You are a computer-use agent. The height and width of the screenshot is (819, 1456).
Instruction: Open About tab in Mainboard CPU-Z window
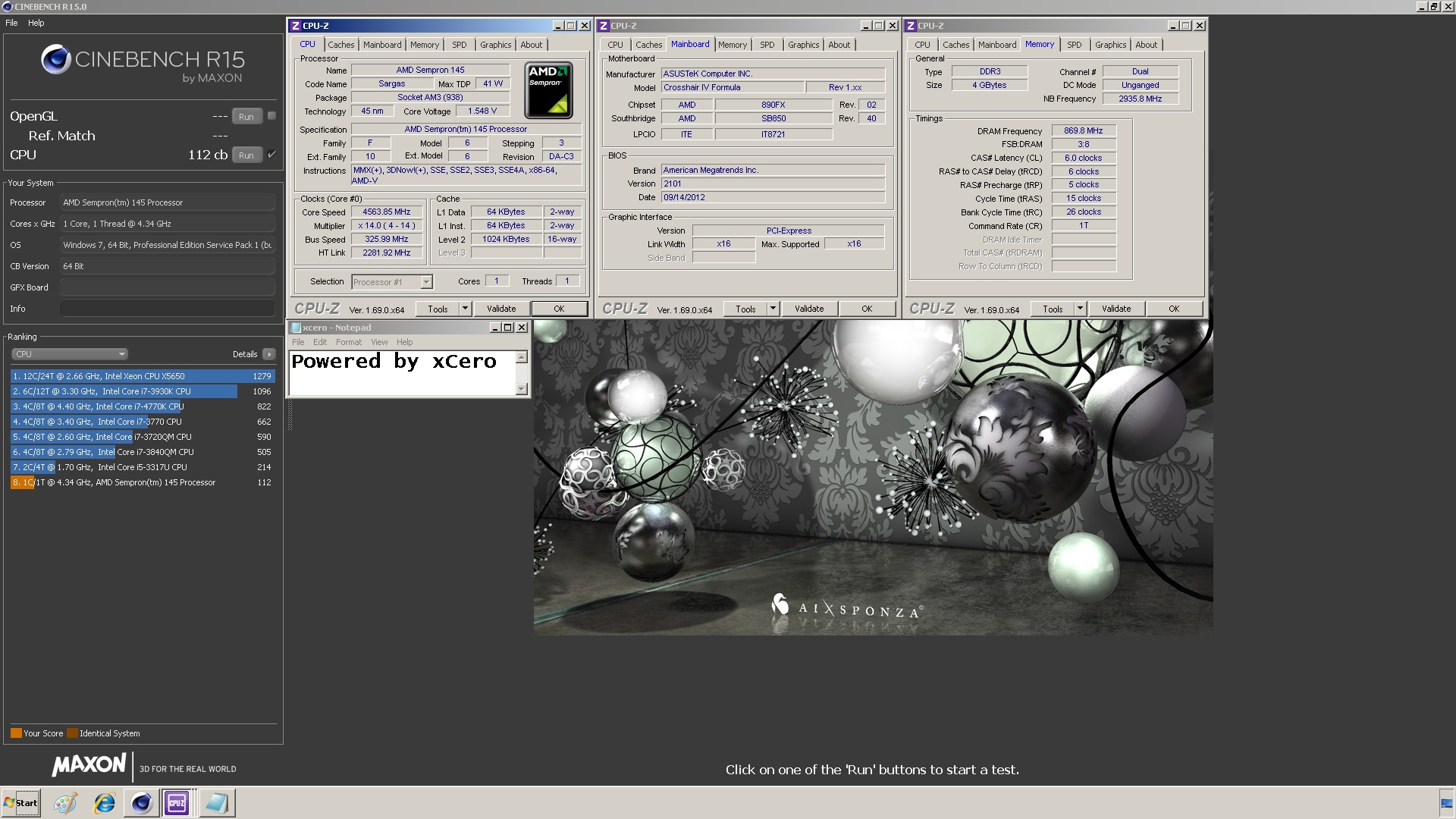(839, 45)
